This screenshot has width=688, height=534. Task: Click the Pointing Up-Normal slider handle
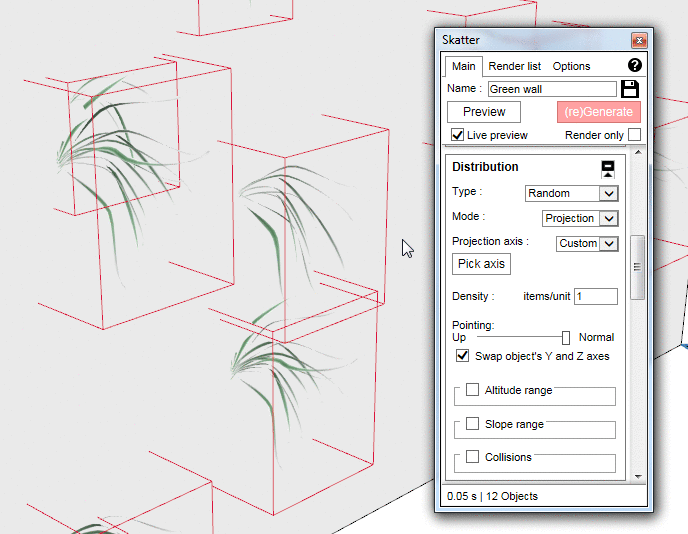566,338
